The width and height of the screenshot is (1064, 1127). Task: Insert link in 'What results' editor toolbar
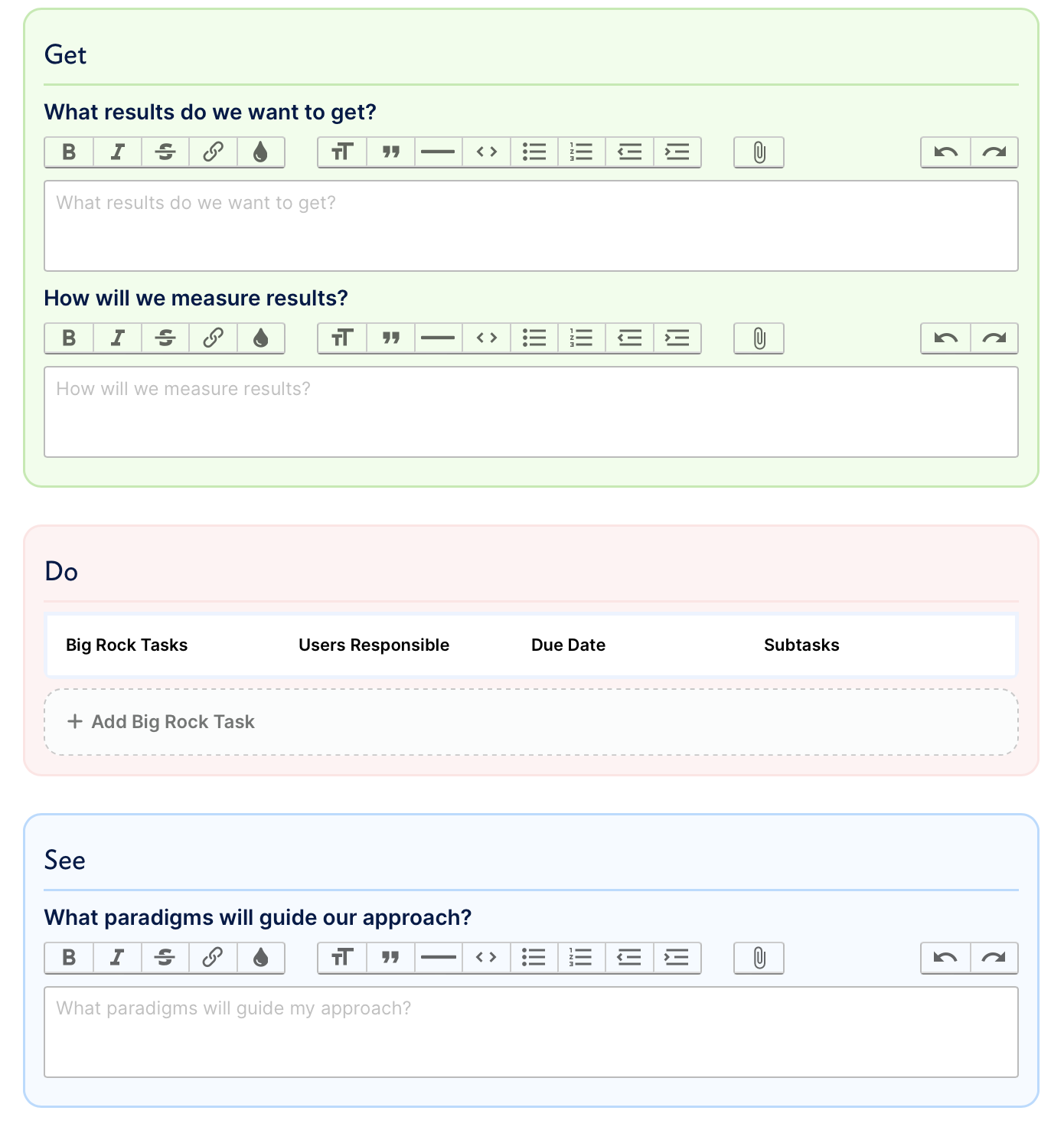point(213,152)
